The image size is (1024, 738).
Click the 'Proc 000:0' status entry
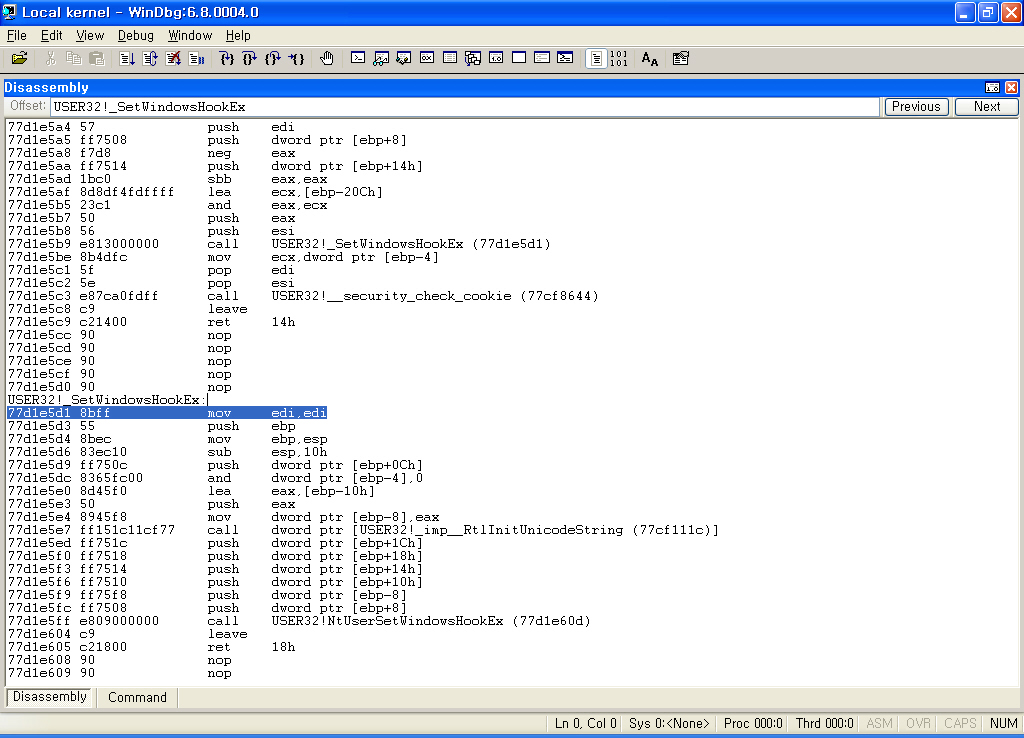click(x=753, y=723)
